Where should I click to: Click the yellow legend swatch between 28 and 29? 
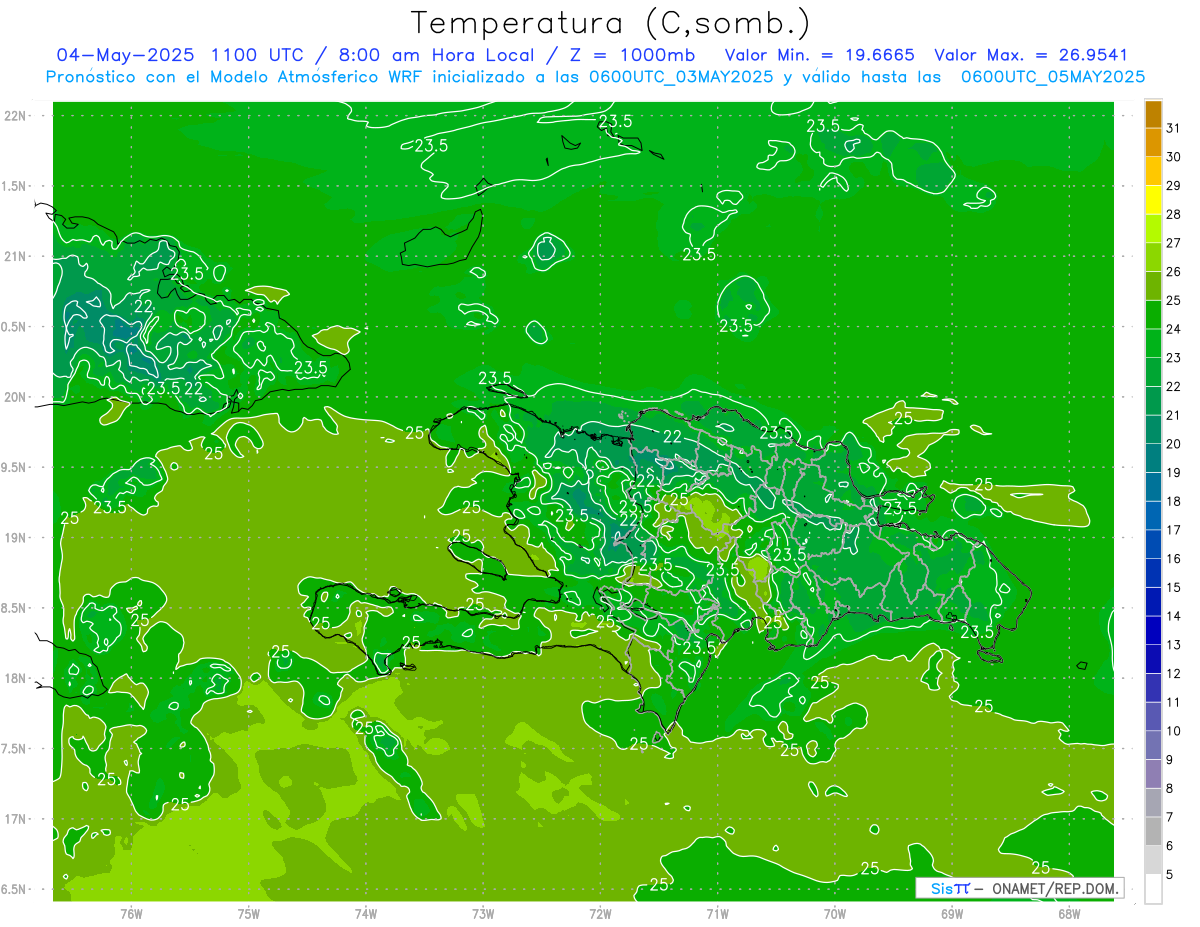click(x=1153, y=200)
